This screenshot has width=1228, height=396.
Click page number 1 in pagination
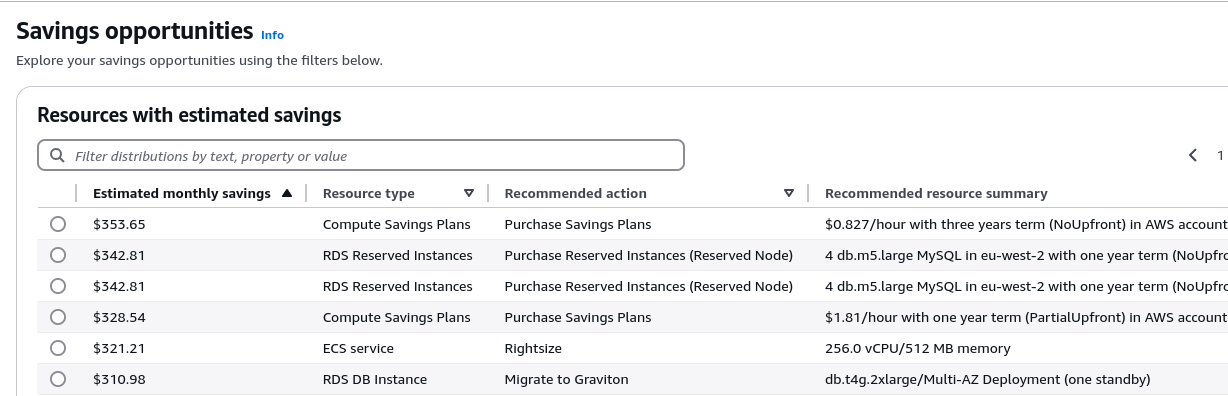click(x=1220, y=155)
